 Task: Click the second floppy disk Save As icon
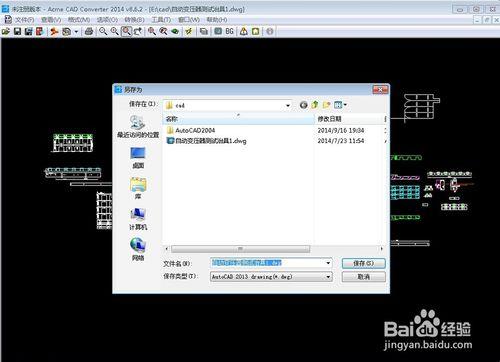(29, 32)
